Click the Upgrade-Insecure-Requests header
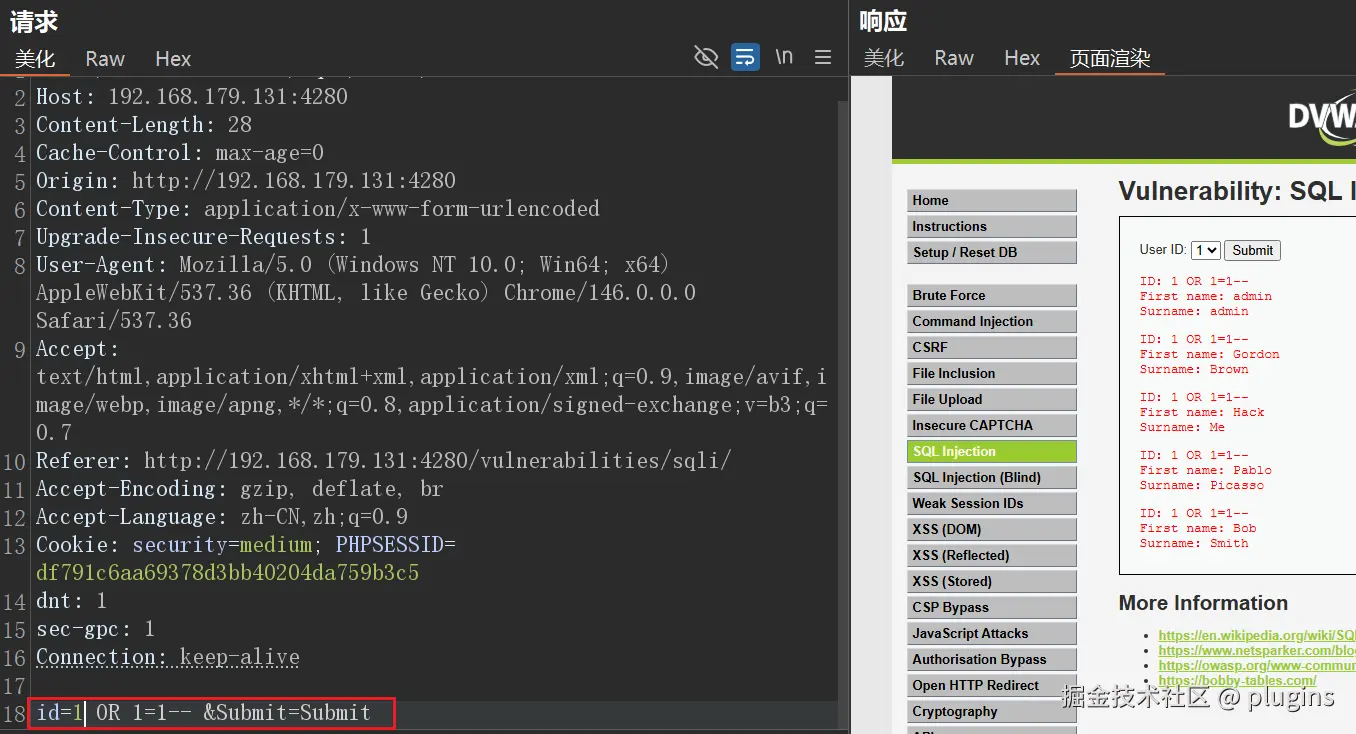 coord(204,237)
